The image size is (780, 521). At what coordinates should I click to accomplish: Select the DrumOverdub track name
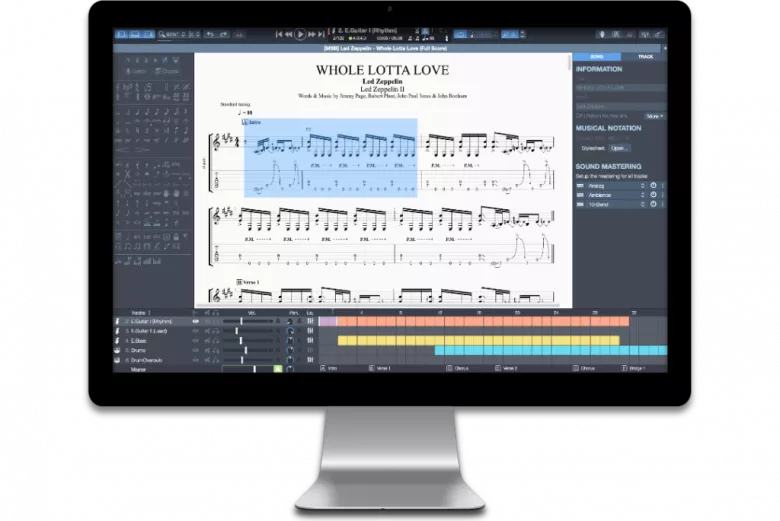coord(146,360)
